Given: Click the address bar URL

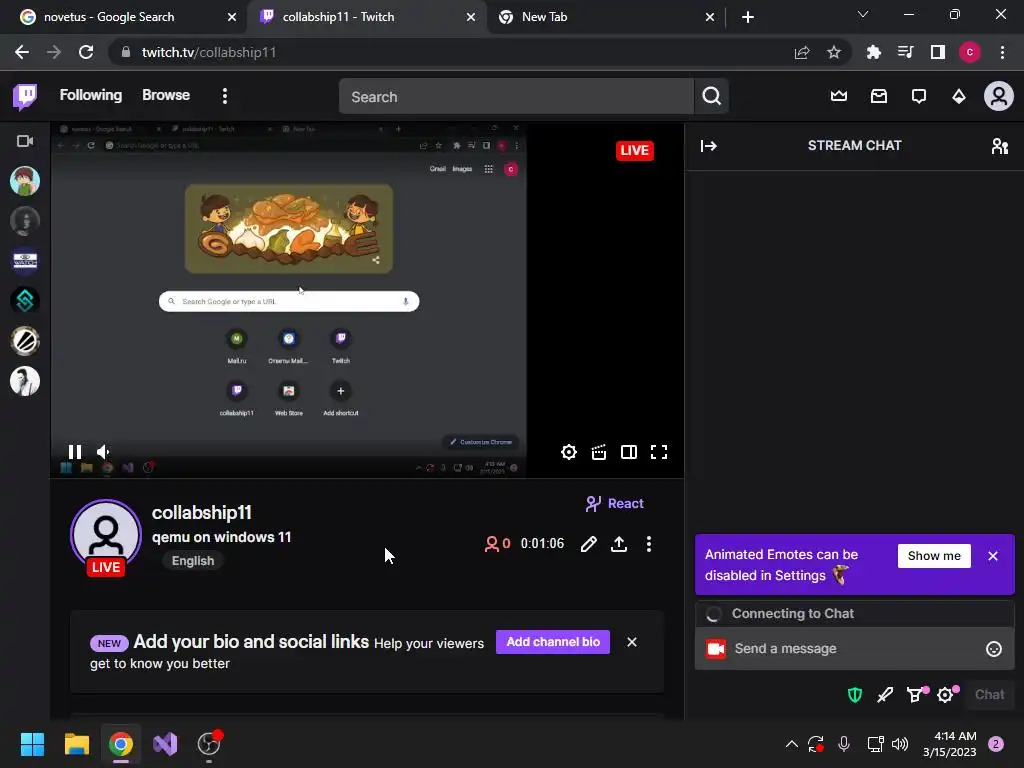Looking at the screenshot, I should [x=209, y=52].
